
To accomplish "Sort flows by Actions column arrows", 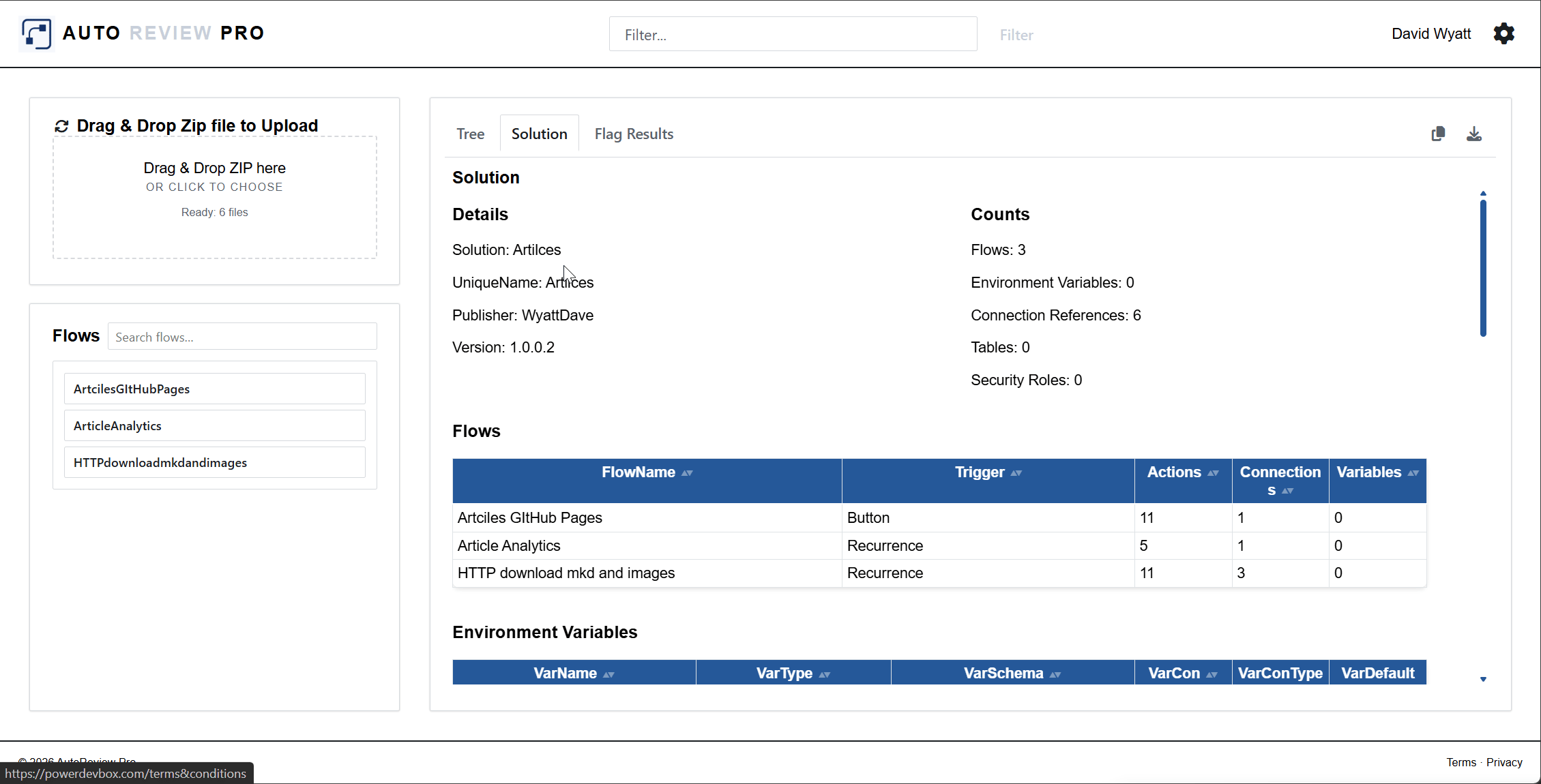I will 1213,473.
